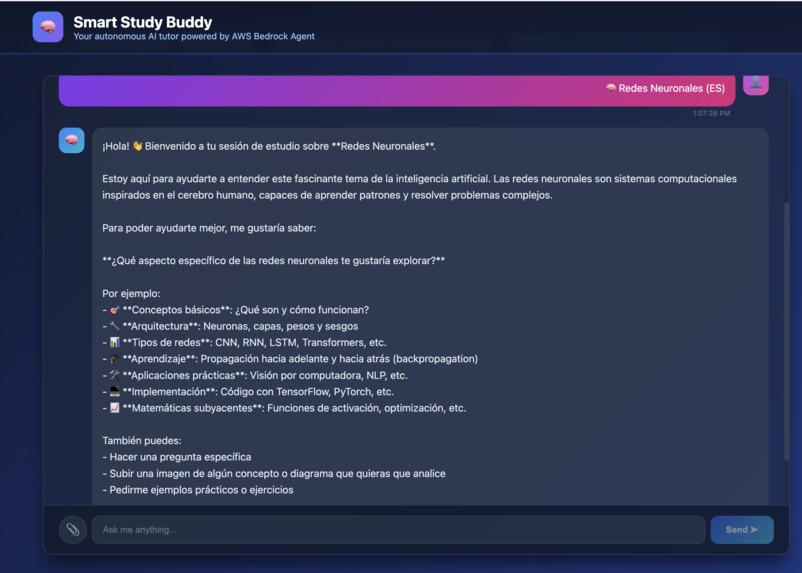Screen dimensions: 802x573
Task: Click the 'Conceptos básicos' list line
Action: 236,310
